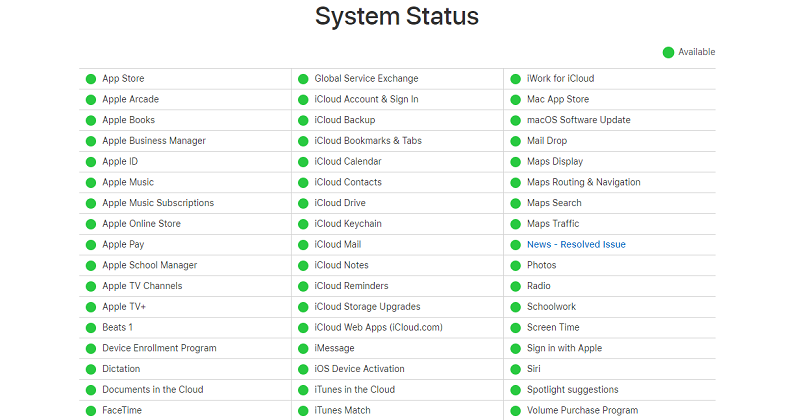The height and width of the screenshot is (420, 800).
Task: Click iTunes in the Cloud label
Action: [x=355, y=389]
